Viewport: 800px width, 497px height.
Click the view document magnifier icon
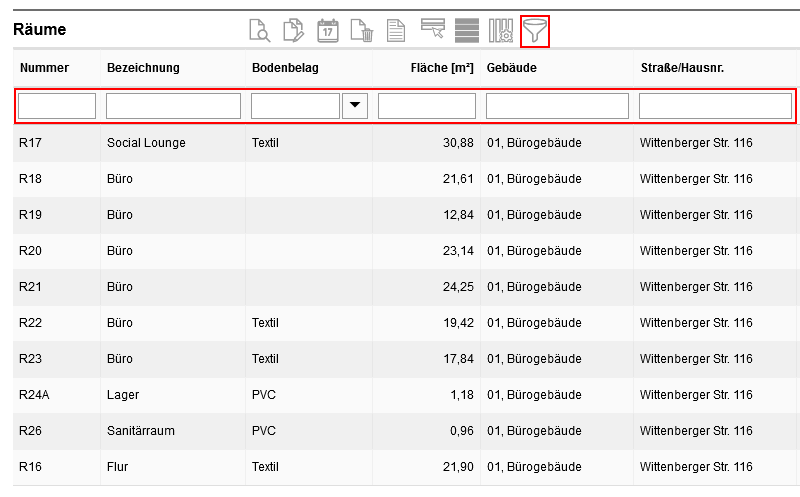(x=259, y=32)
